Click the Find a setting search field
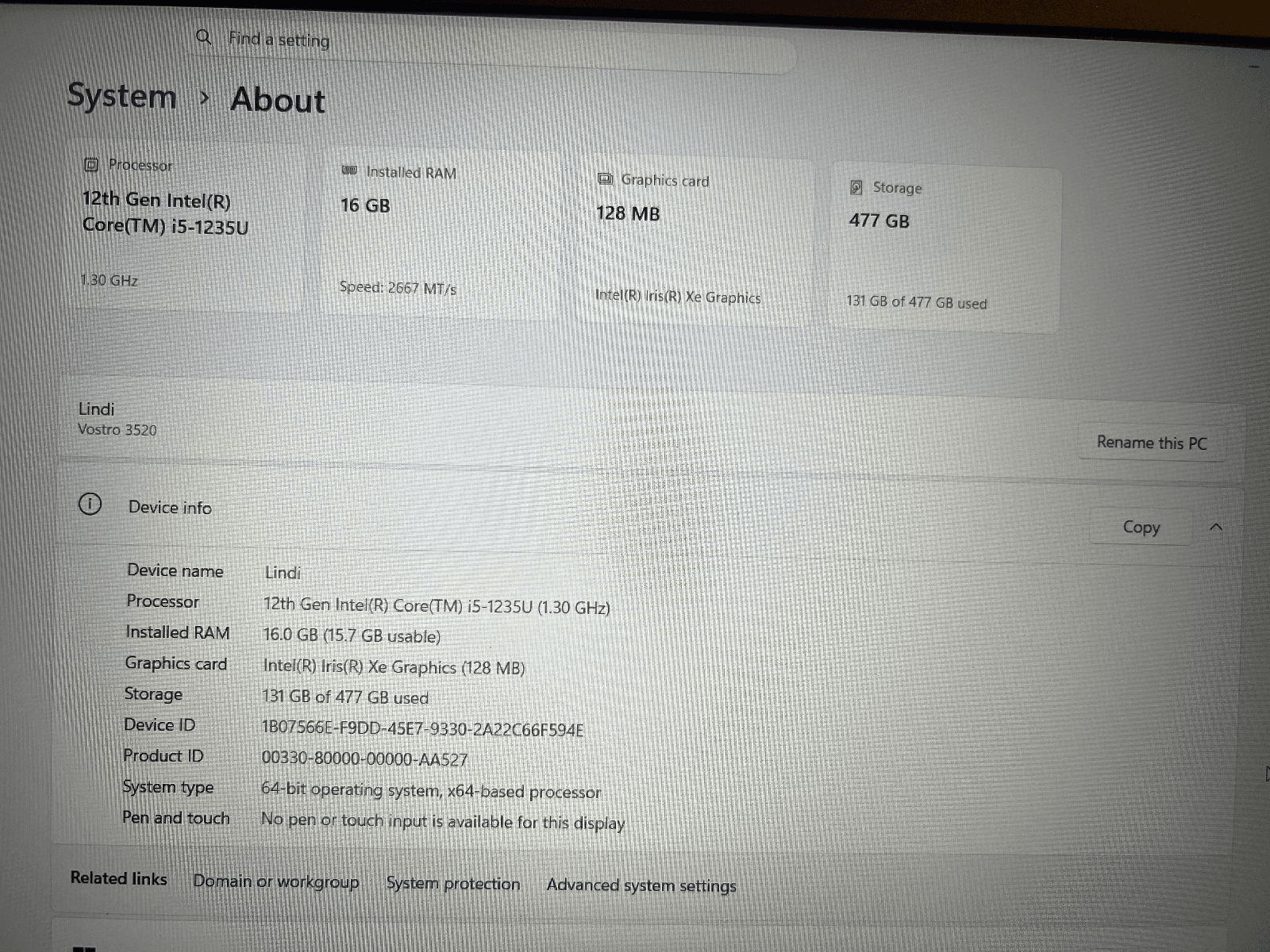1270x952 pixels. (492, 46)
